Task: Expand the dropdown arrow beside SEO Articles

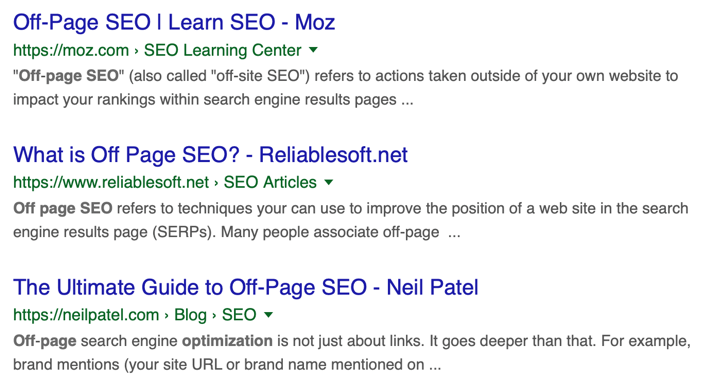Action: (x=329, y=183)
